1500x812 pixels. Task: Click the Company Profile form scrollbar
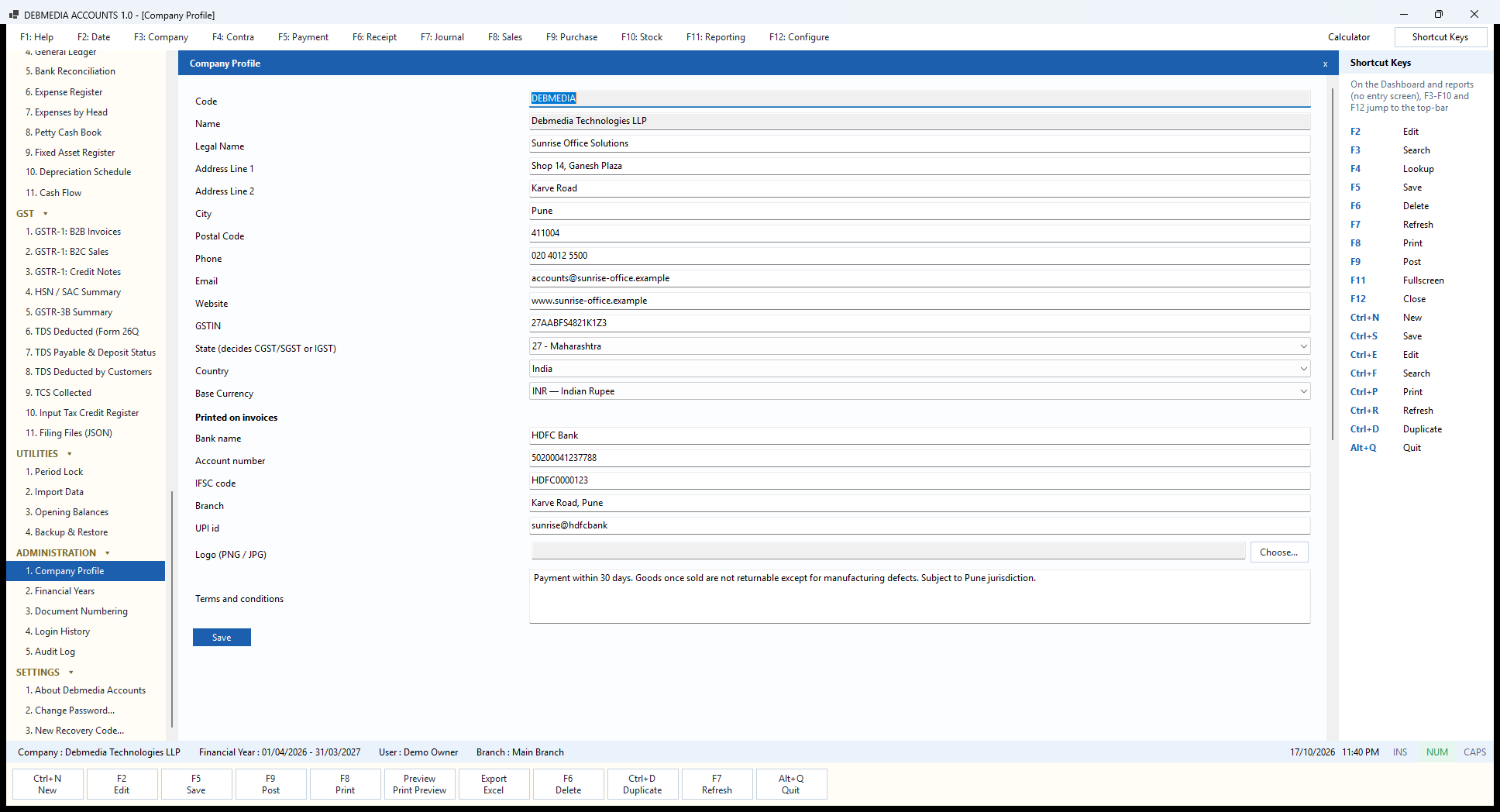pos(1333,263)
